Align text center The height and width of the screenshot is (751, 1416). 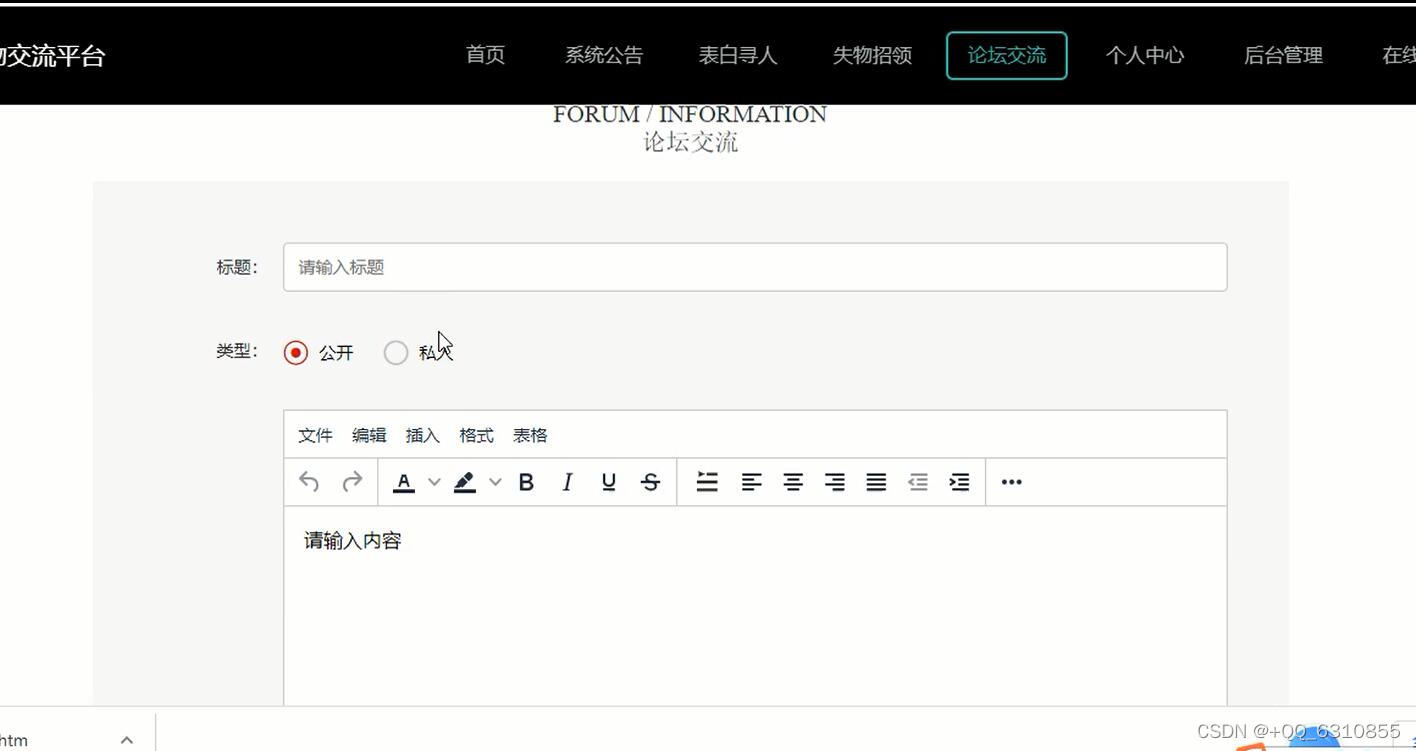pyautogui.click(x=793, y=482)
